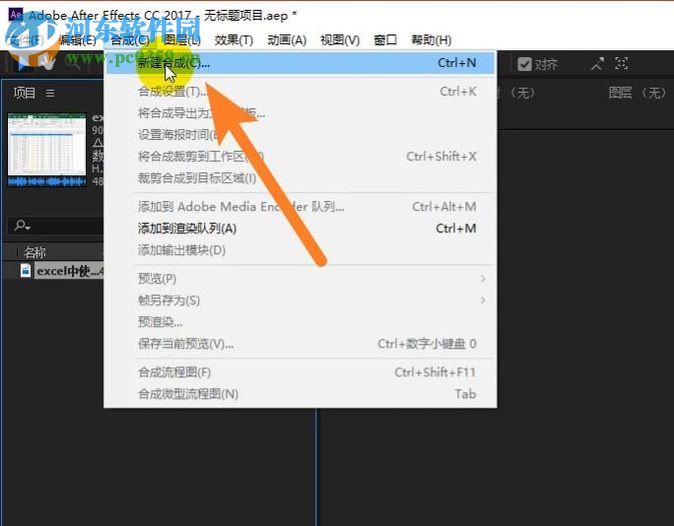Choose 添加到渲染队列(A) menu entry
The width and height of the screenshot is (674, 526).
[300, 228]
